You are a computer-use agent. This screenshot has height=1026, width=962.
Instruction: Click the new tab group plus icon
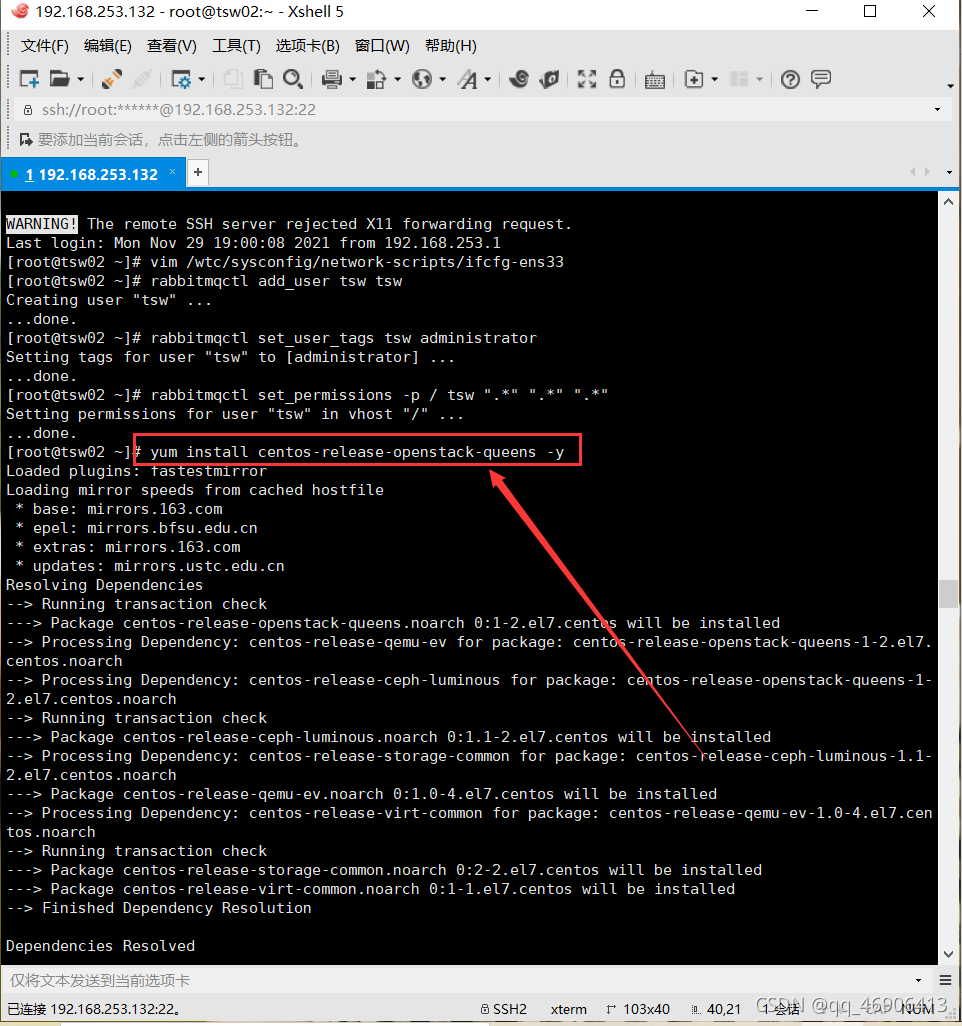[694, 79]
